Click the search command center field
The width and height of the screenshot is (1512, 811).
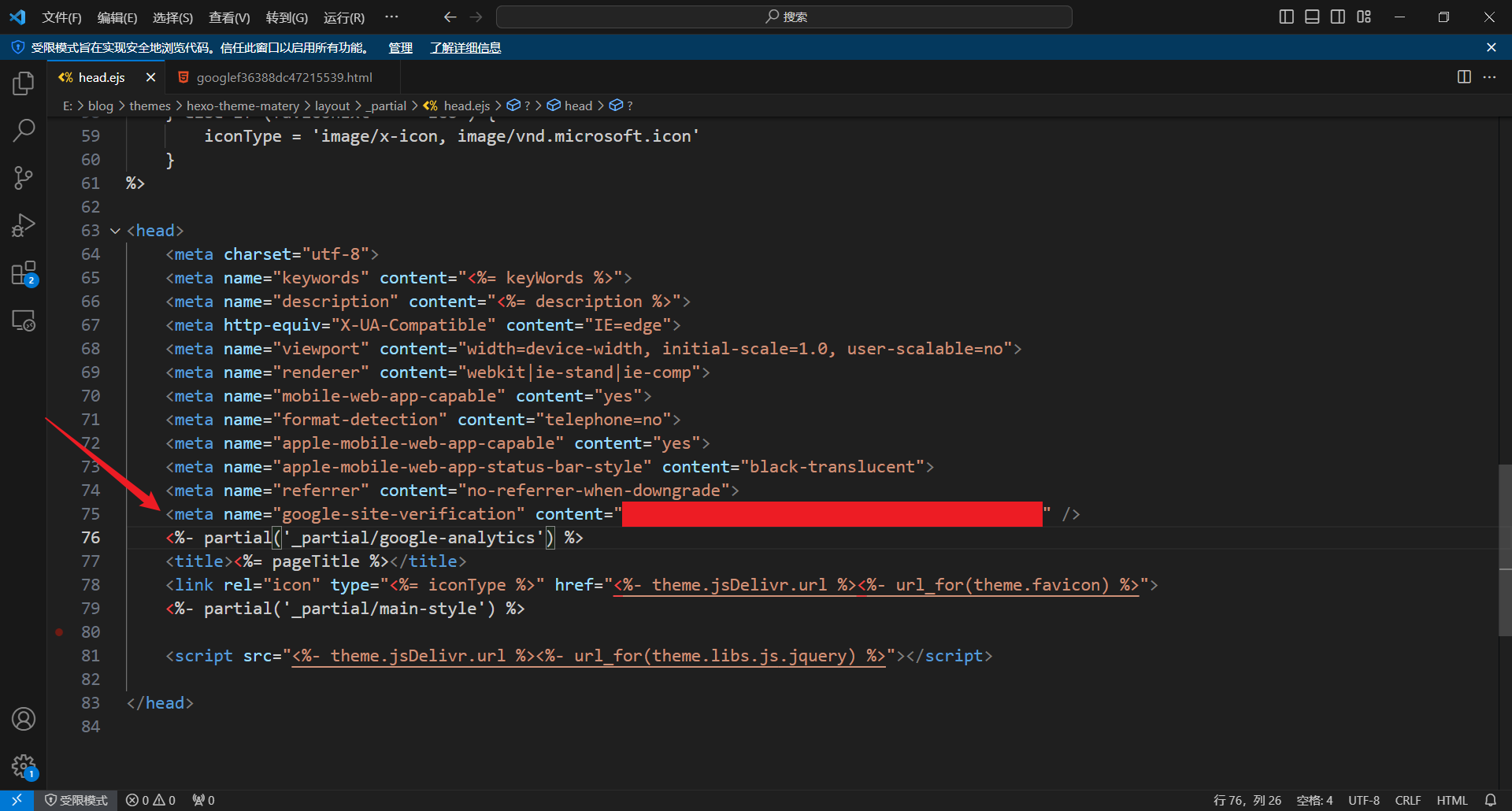point(784,17)
